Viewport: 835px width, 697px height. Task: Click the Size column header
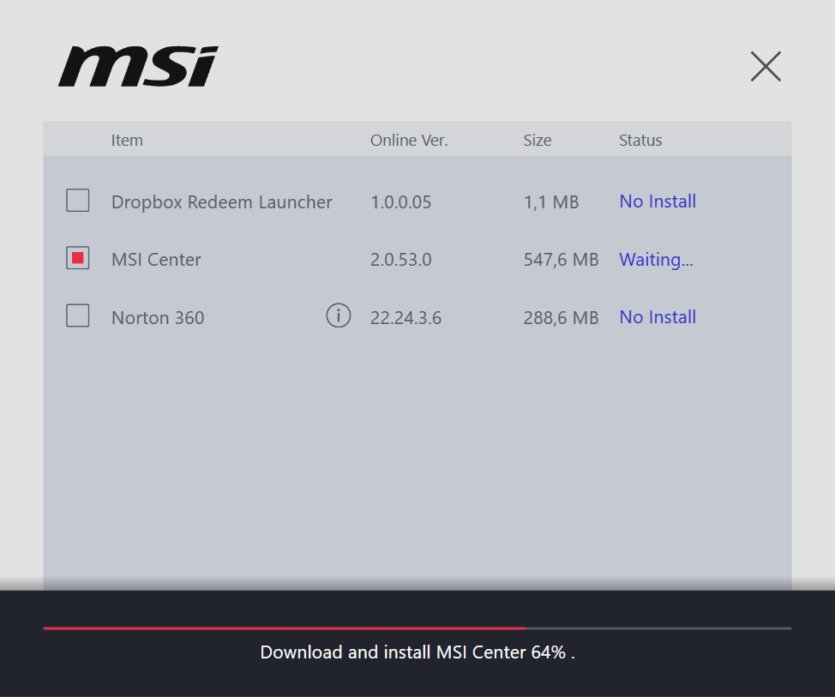click(x=537, y=140)
